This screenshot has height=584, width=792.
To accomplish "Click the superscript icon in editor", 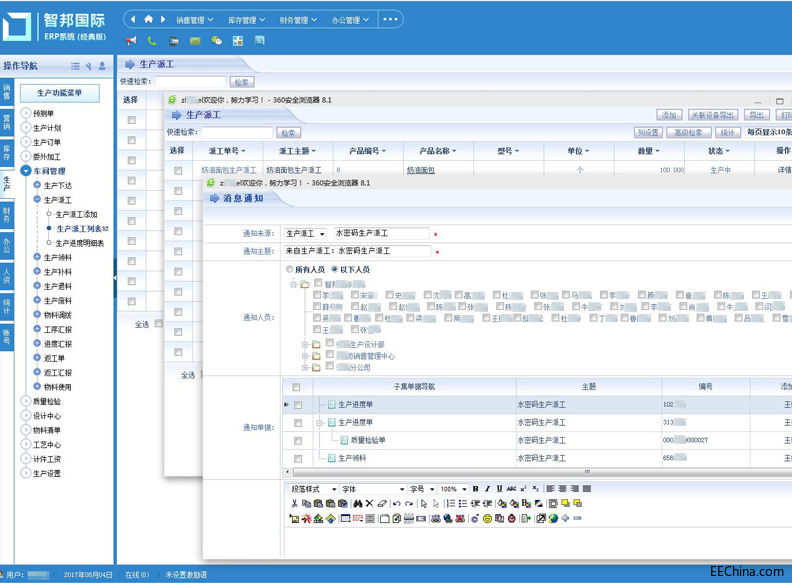I will (x=523, y=489).
